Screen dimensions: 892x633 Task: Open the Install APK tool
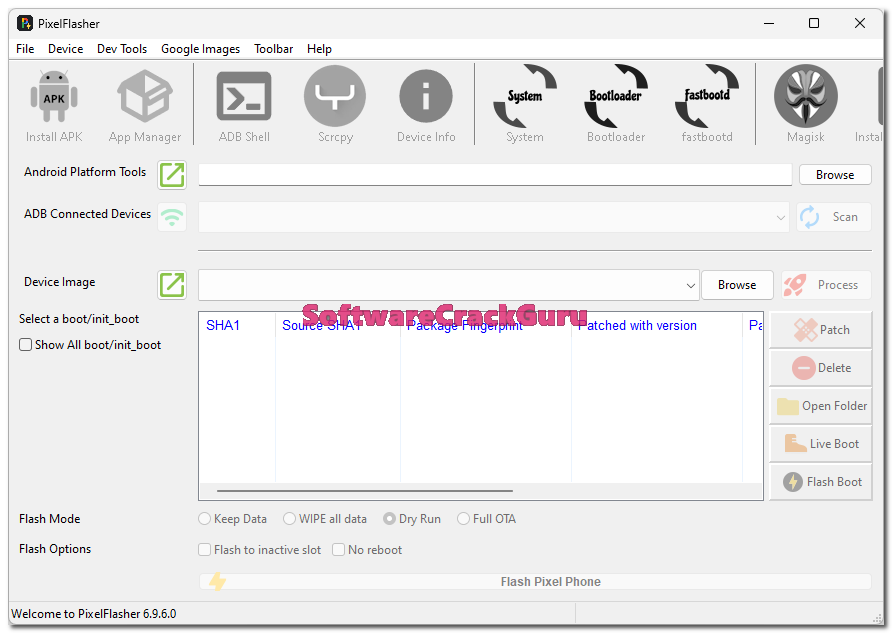(54, 106)
